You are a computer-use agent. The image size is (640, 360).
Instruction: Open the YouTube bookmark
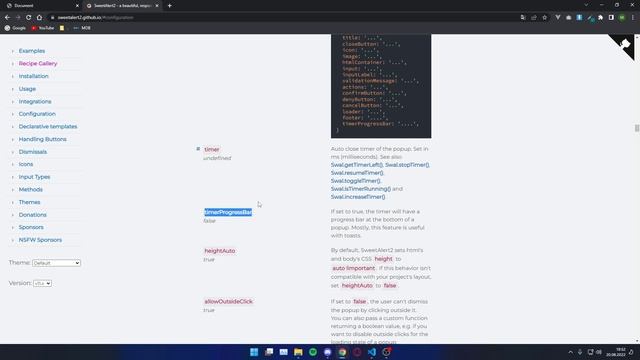43,28
